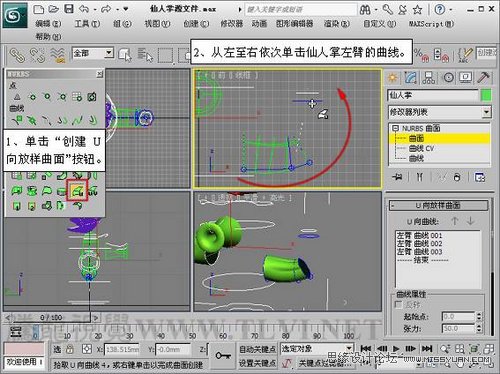Screen dimensions: 500x374
Task: Choose the Rectangular Selection Region icon
Action: 165,55
